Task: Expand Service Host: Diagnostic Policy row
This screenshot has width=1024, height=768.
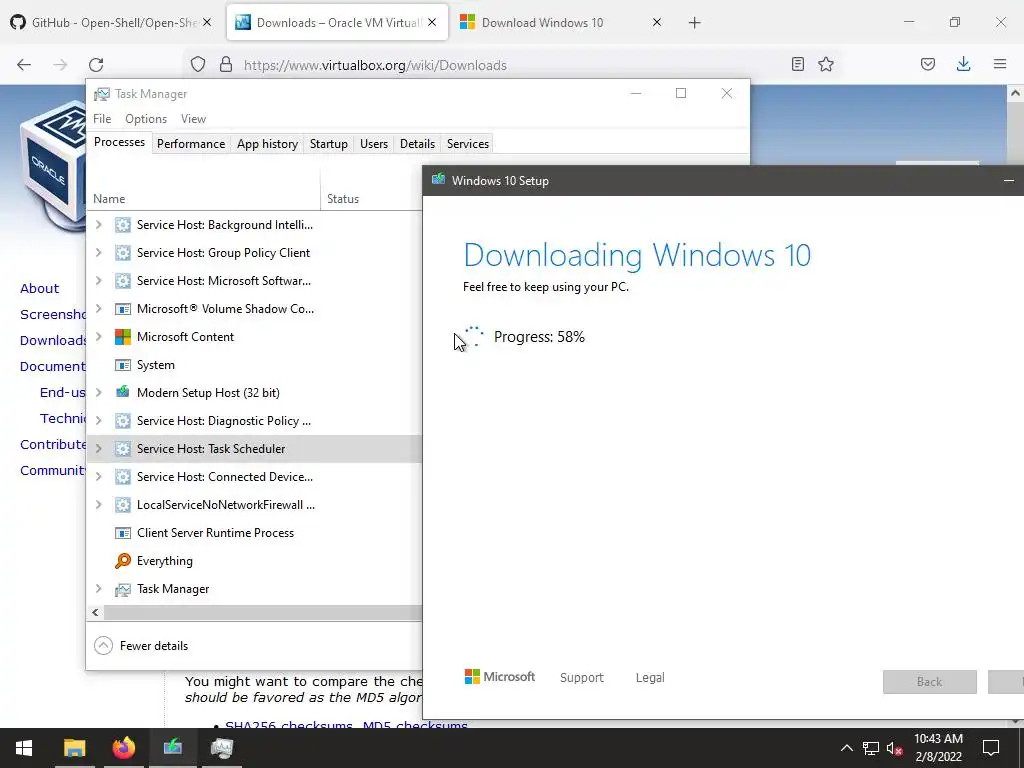Action: pyautogui.click(x=99, y=421)
